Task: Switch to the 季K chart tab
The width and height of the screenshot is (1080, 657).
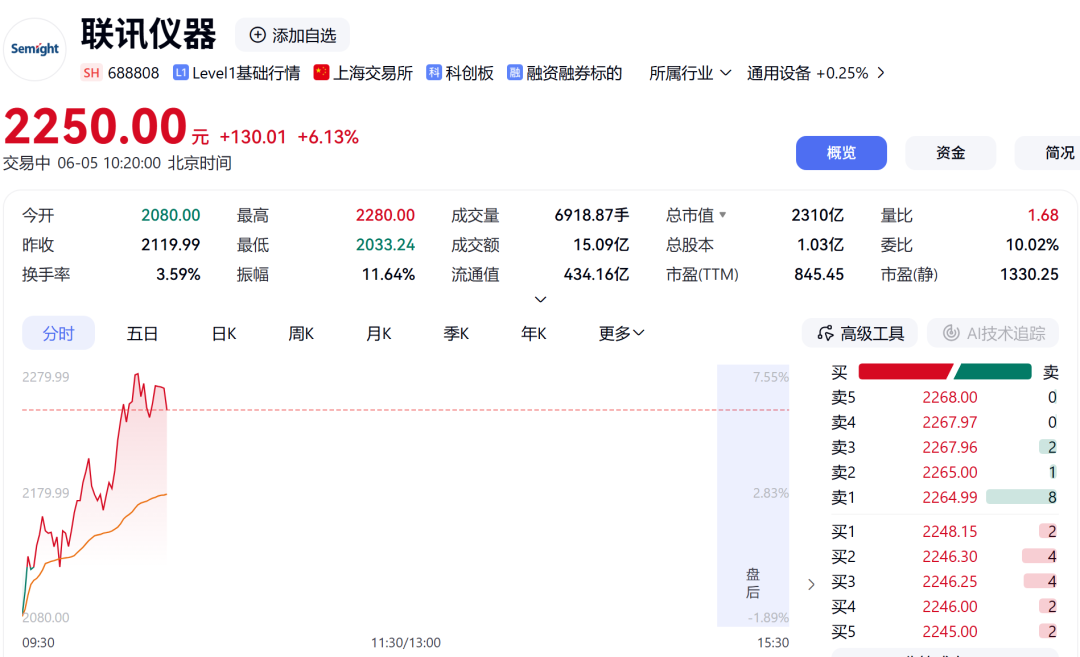Action: point(456,333)
